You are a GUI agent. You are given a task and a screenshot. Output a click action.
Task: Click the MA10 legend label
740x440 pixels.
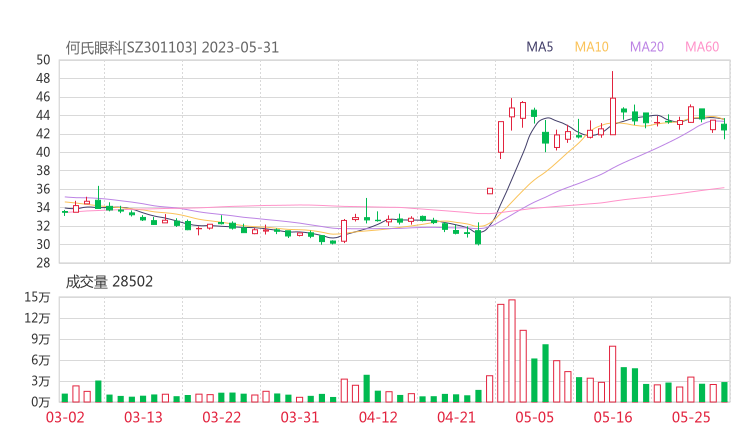point(592,47)
